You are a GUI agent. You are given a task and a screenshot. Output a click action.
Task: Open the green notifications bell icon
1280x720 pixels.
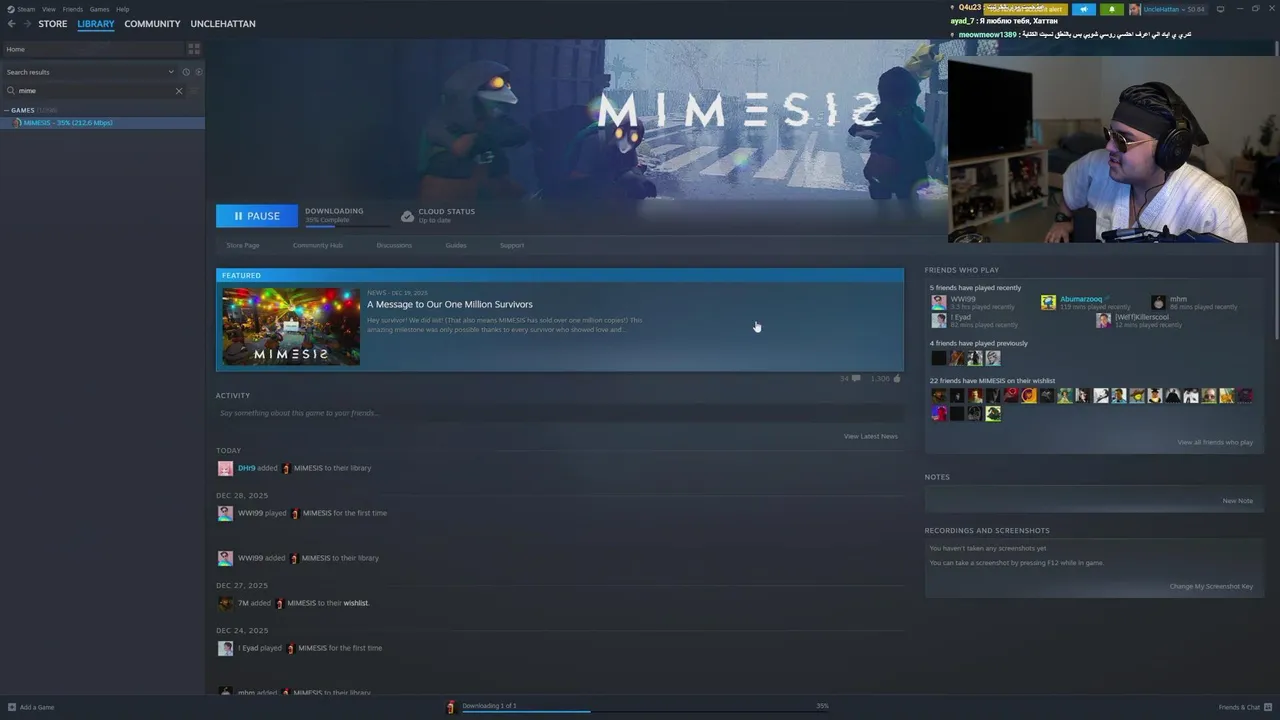(x=1111, y=9)
